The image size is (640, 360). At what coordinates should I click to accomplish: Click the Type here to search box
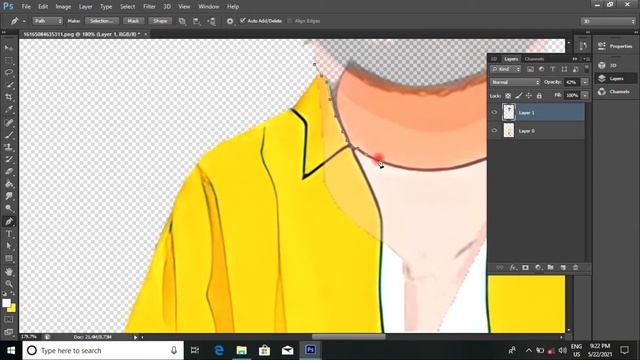103,350
